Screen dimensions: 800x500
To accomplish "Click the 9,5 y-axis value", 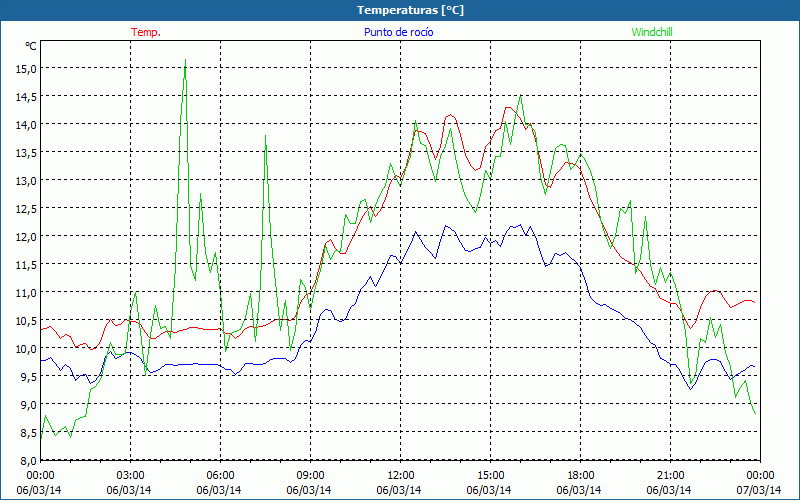I will pos(28,377).
